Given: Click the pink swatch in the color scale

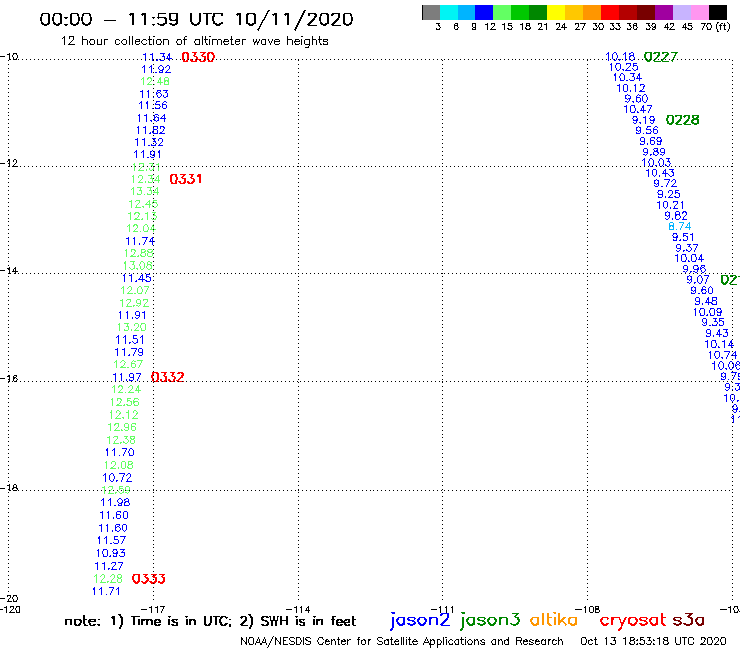Looking at the screenshot, I should [x=700, y=12].
